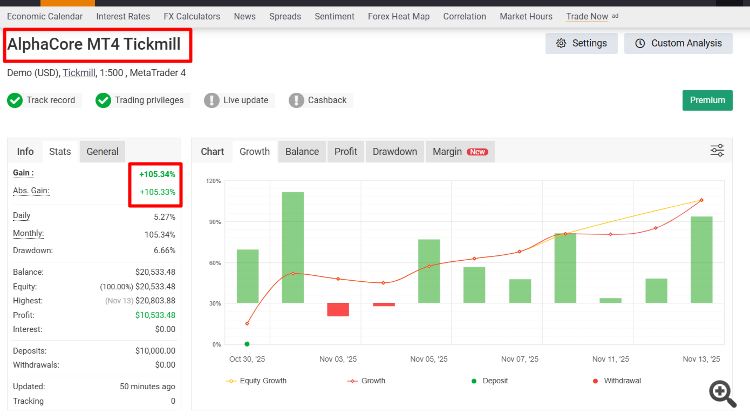Screen dimensions: 750x420
Task: Follow the Tickmill broker link
Action: coord(79,73)
